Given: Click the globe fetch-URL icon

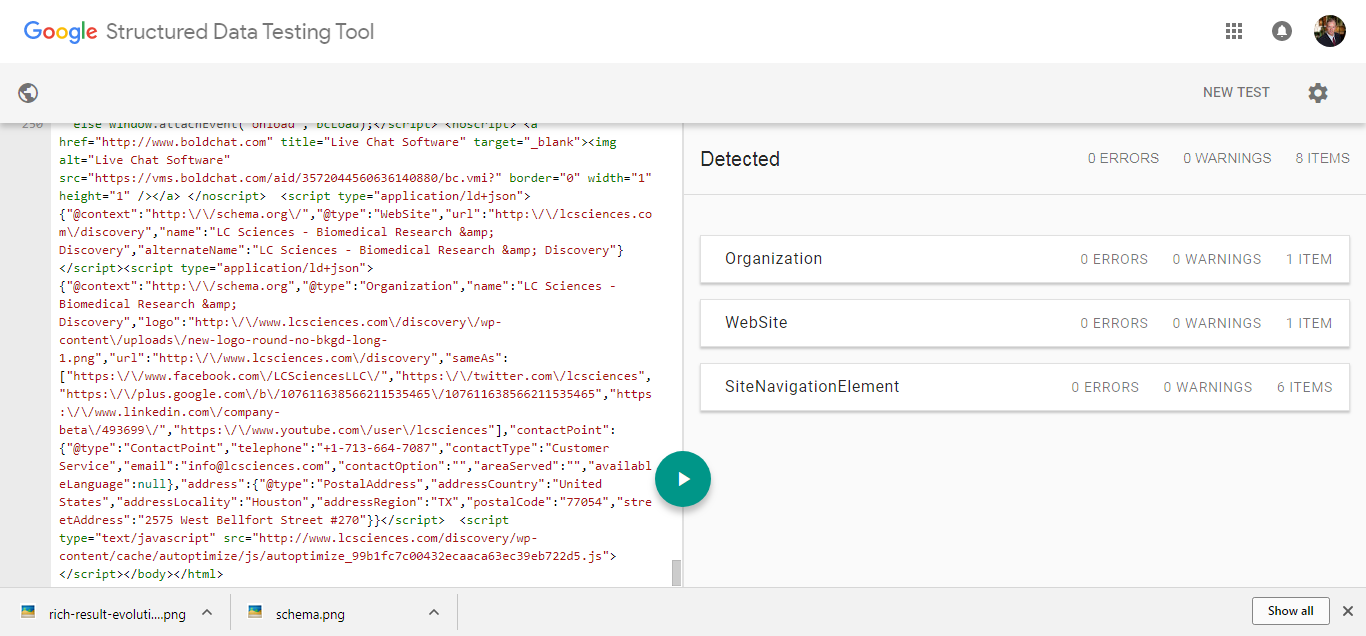Looking at the screenshot, I should 28,93.
